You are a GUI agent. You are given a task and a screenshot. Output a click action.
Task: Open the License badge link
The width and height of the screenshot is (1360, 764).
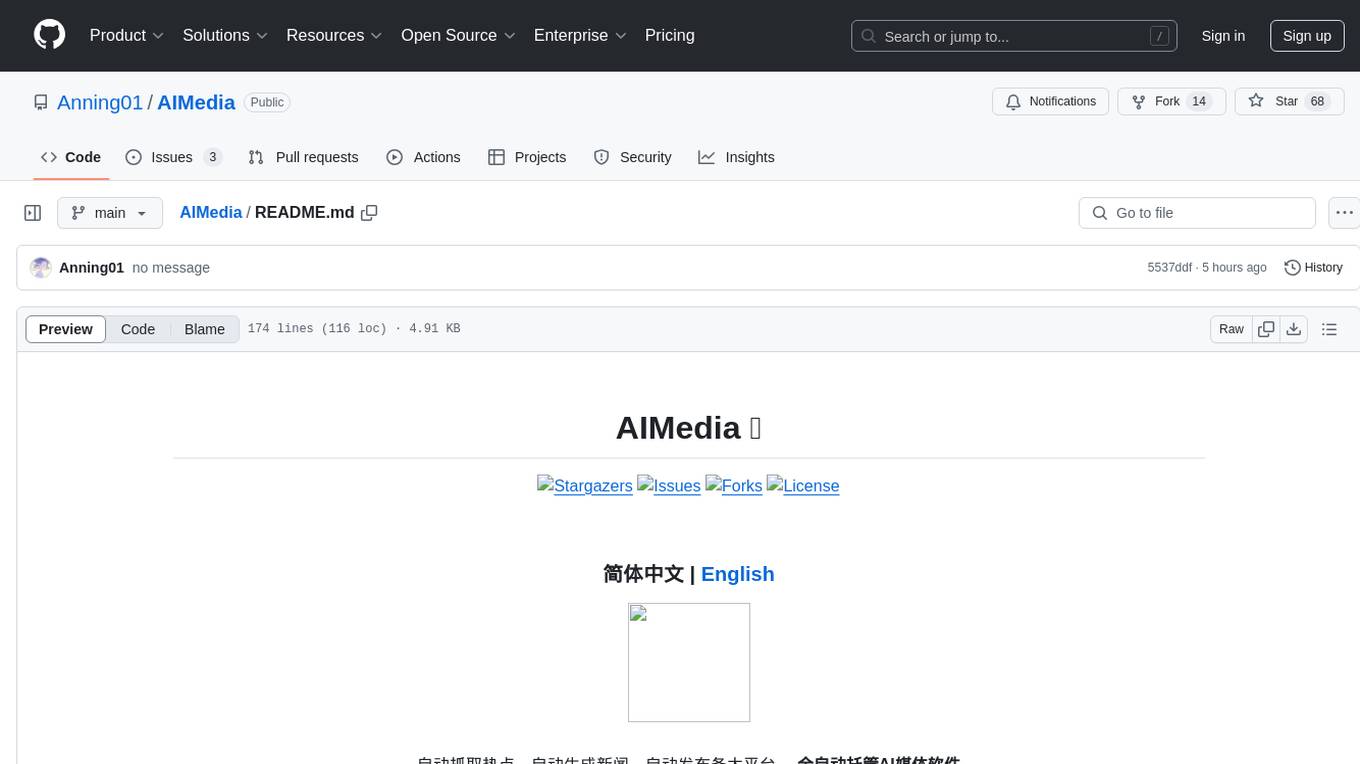(x=803, y=485)
